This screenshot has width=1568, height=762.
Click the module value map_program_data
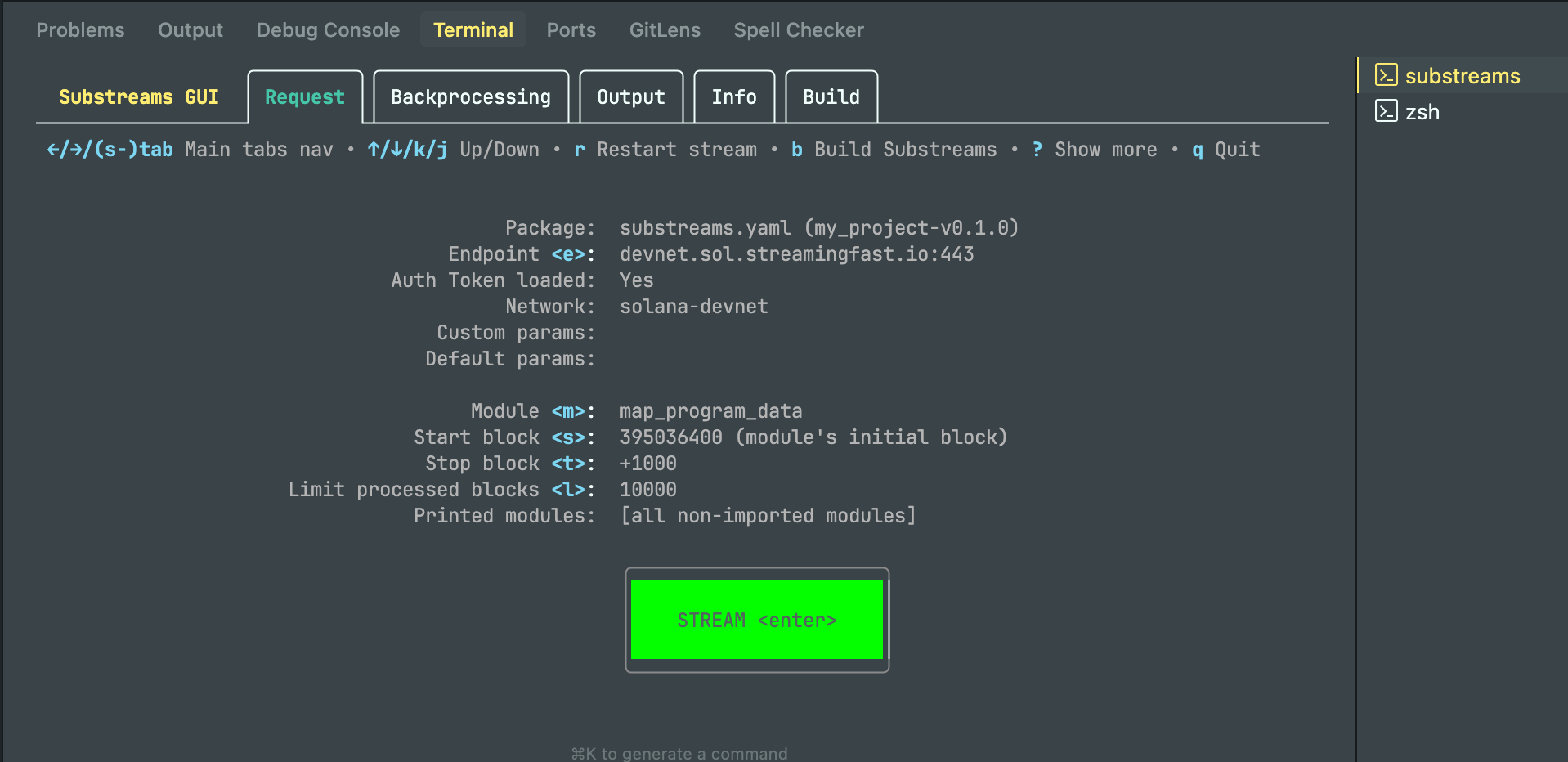pyautogui.click(x=711, y=411)
